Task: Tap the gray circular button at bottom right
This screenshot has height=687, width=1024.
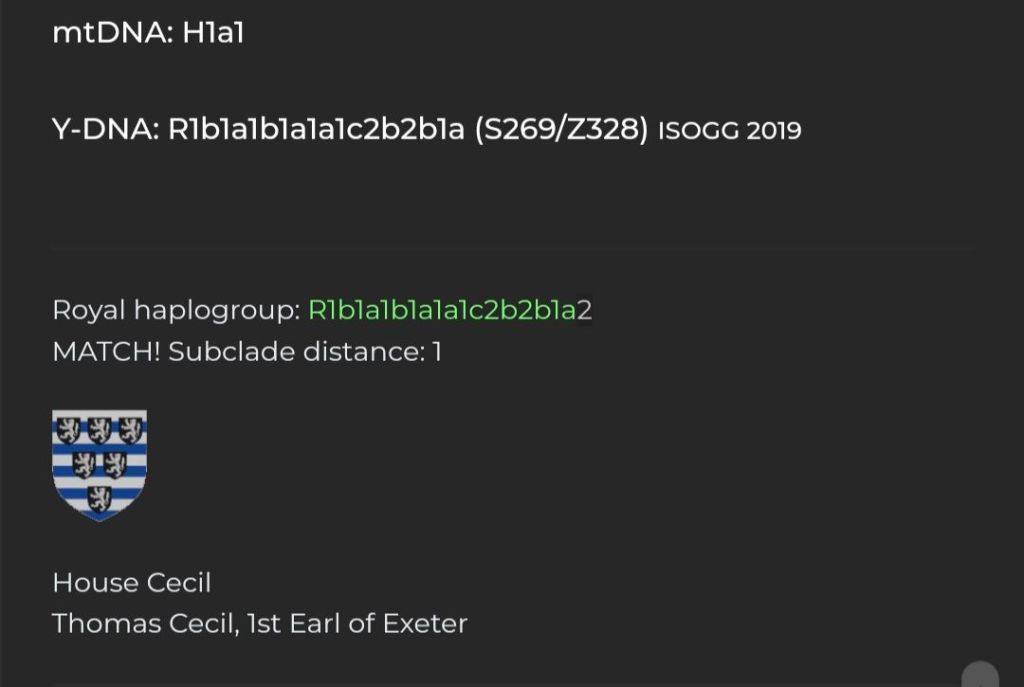Action: pyautogui.click(x=980, y=676)
